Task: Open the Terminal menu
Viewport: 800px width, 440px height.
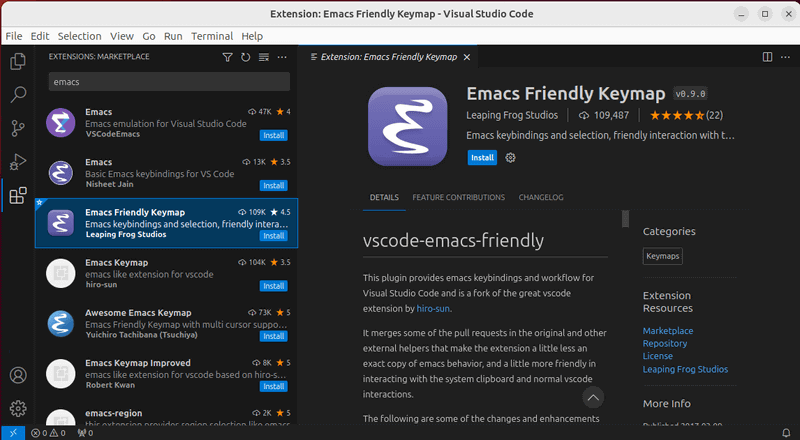Action: tap(212, 36)
